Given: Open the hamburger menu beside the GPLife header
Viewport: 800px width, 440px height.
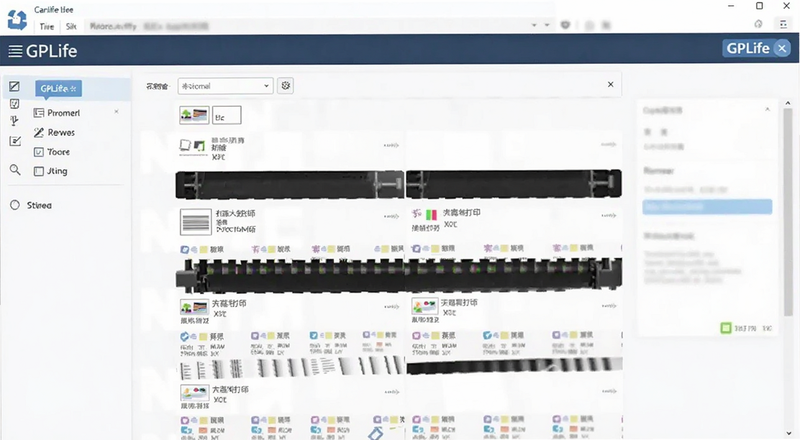Looking at the screenshot, I should (15, 51).
